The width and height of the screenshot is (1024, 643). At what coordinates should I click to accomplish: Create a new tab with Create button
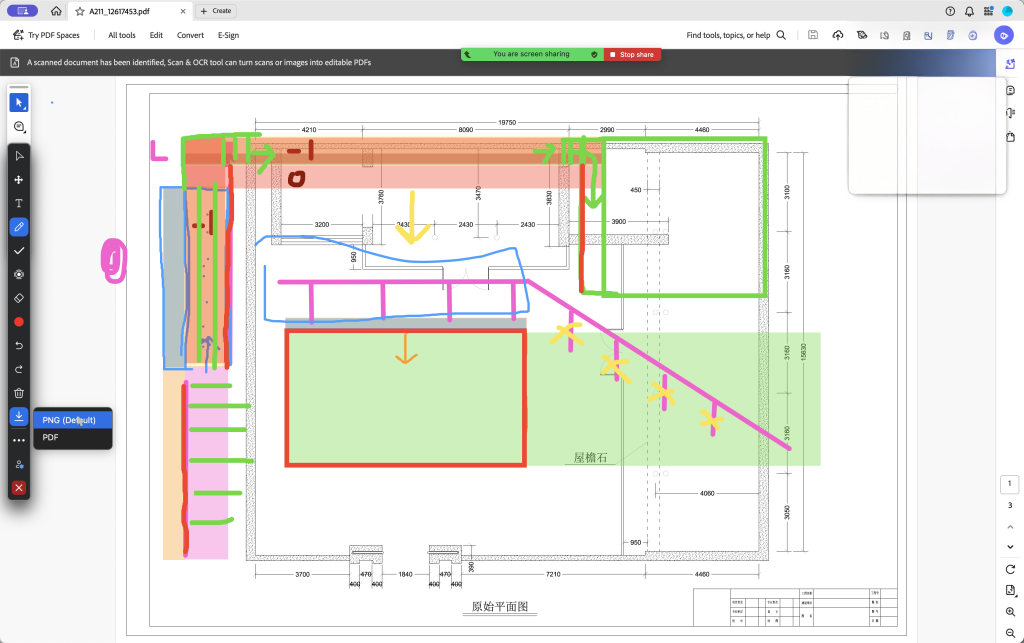(x=216, y=10)
